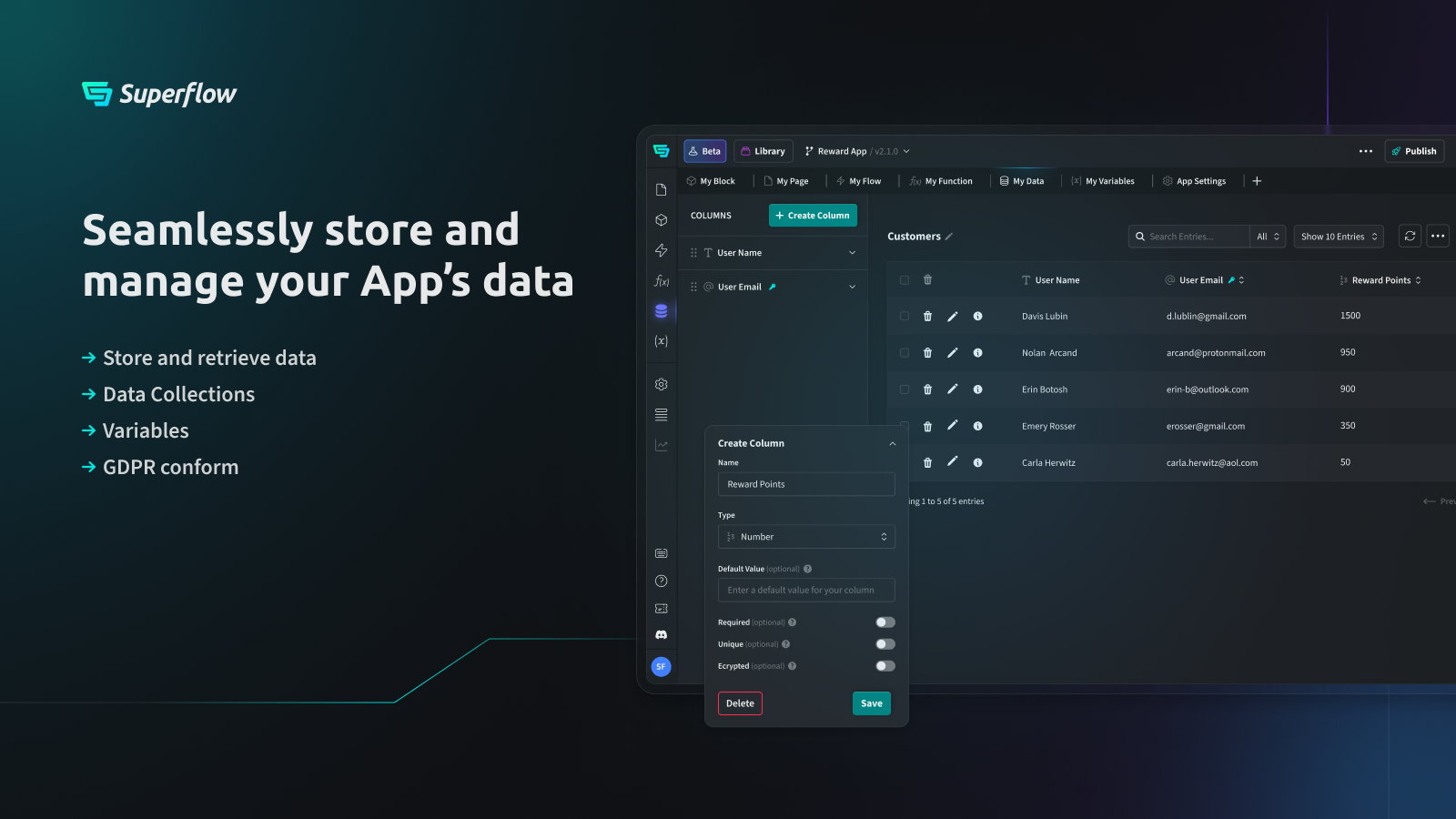The image size is (1456, 819).
Task: Click the Discord icon in sidebar
Action: tap(661, 634)
